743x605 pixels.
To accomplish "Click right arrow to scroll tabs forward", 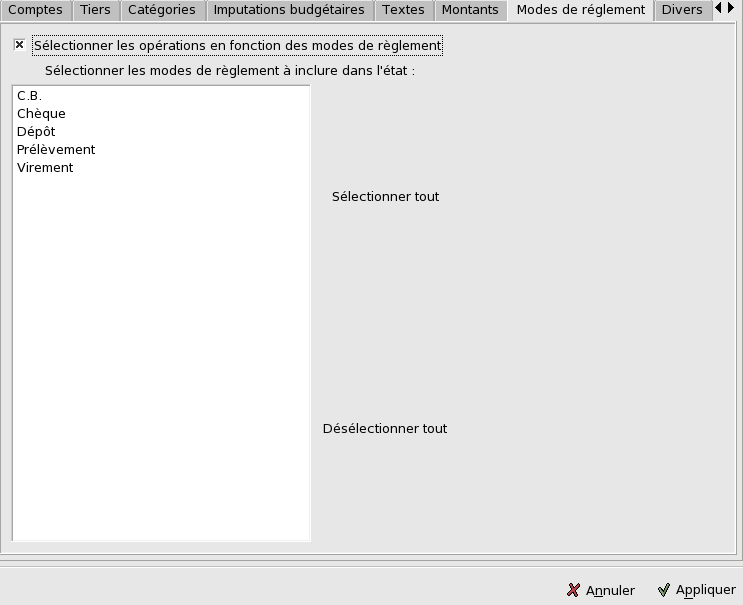I will pos(731,8).
